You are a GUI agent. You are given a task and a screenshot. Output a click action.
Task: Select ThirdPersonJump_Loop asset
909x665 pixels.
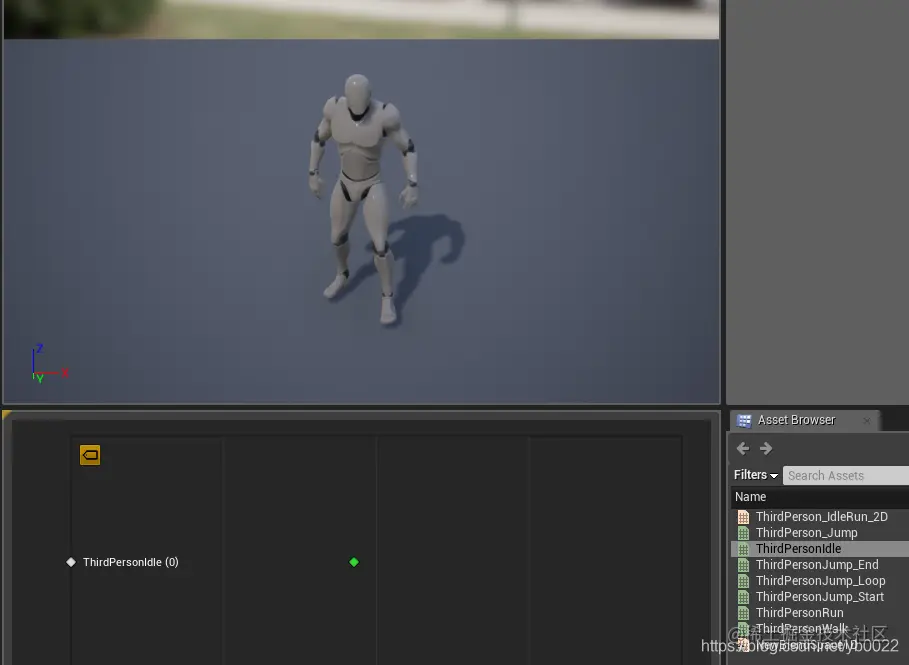pos(820,580)
